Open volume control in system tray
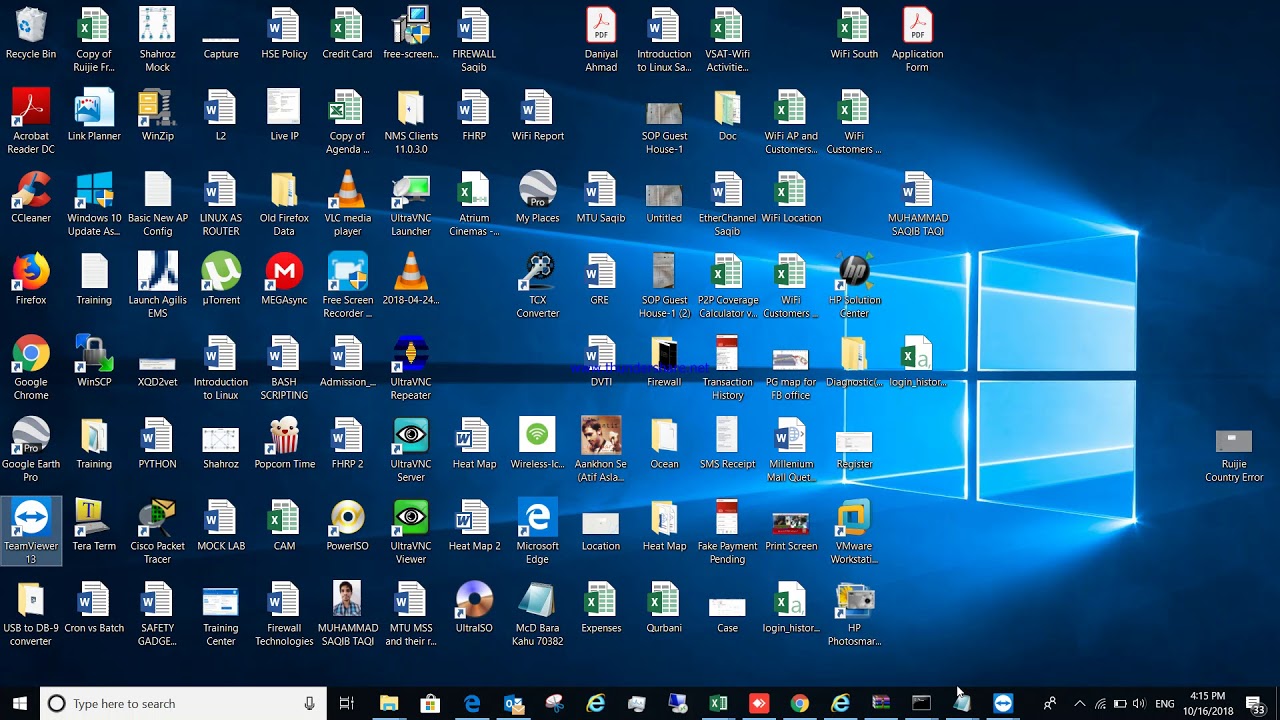The width and height of the screenshot is (1280, 720). tap(1141, 704)
